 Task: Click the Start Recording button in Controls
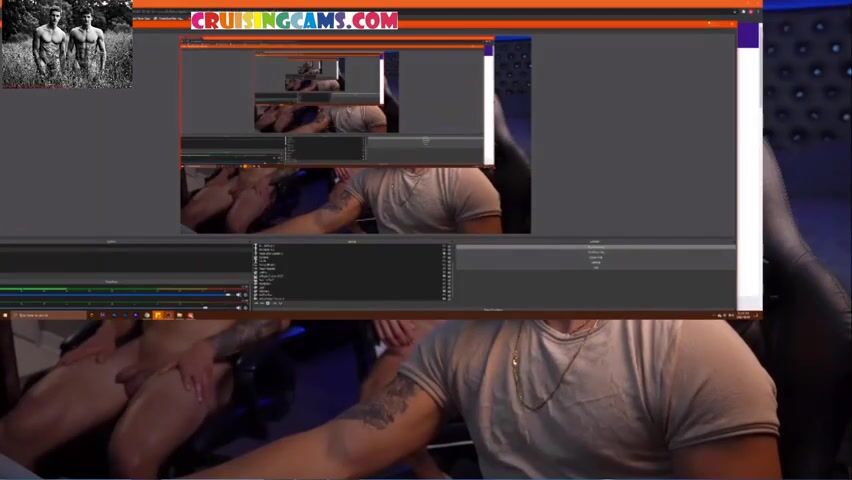coord(595,252)
